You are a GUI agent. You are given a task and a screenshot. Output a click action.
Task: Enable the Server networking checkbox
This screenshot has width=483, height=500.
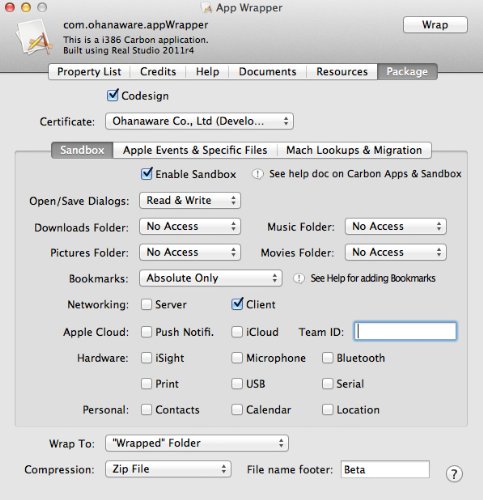pyautogui.click(x=146, y=304)
